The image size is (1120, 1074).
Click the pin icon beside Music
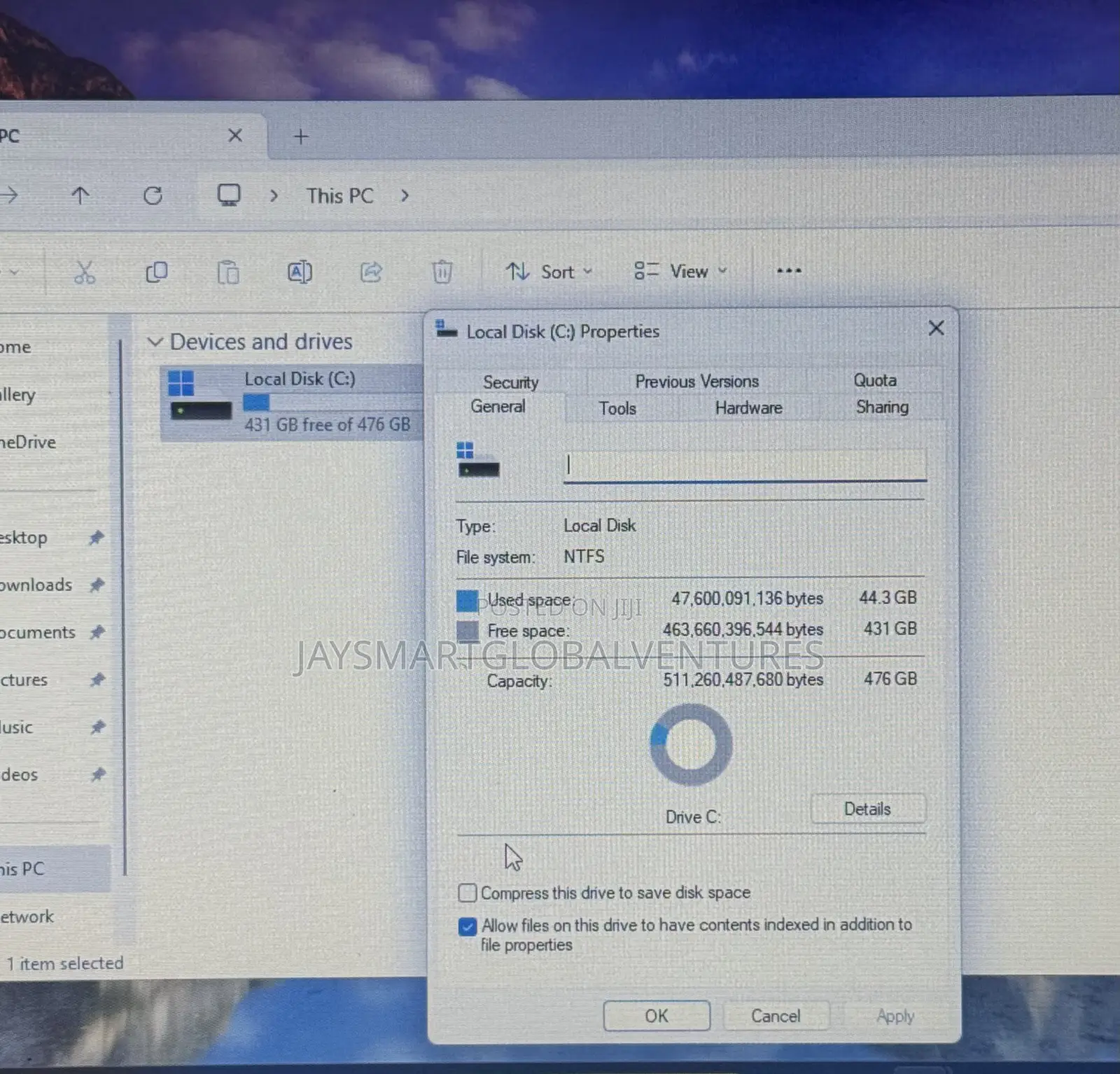[x=97, y=727]
